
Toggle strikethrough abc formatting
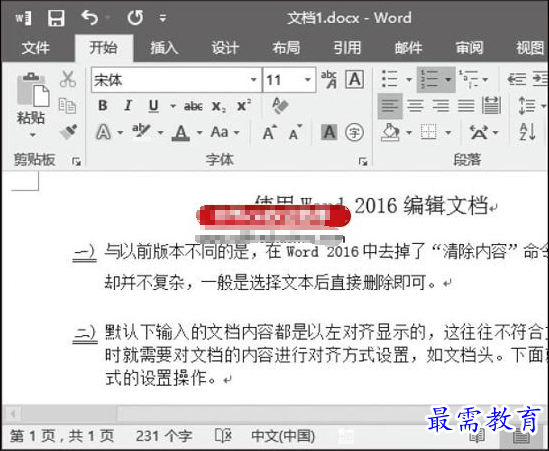[x=193, y=106]
